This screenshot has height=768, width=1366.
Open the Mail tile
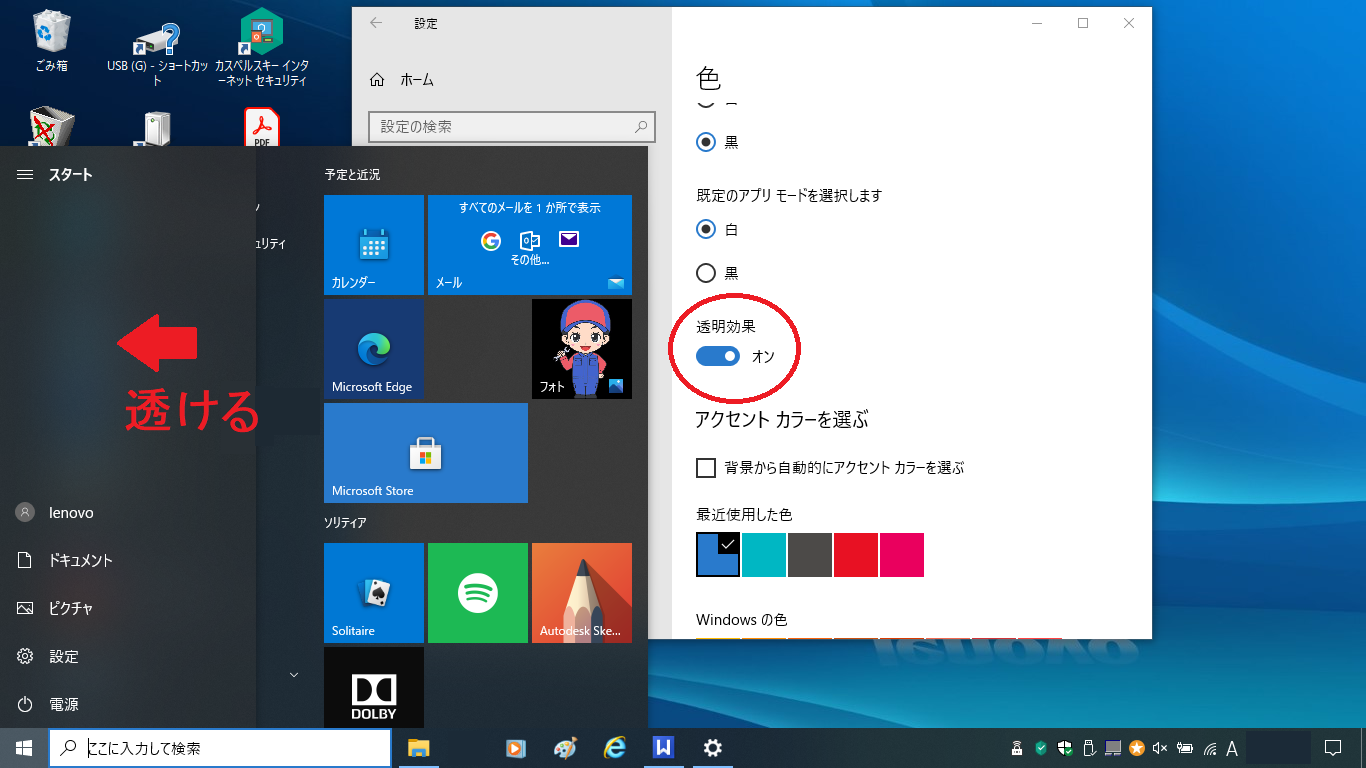[530, 245]
